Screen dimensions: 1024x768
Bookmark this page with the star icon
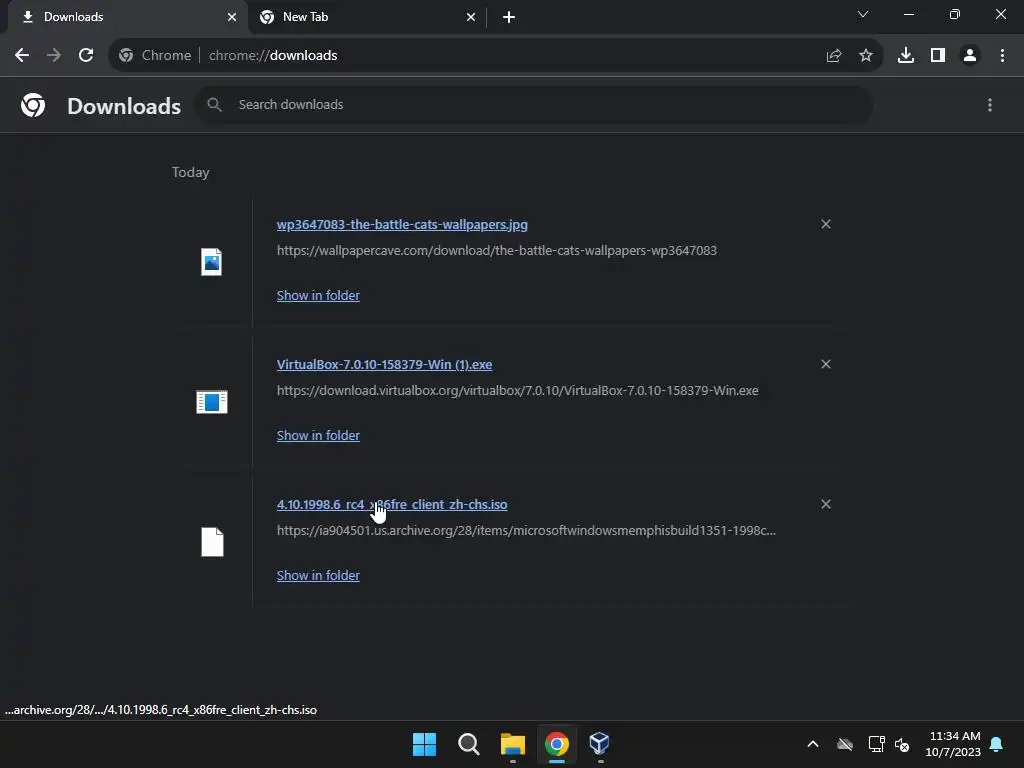coord(866,56)
